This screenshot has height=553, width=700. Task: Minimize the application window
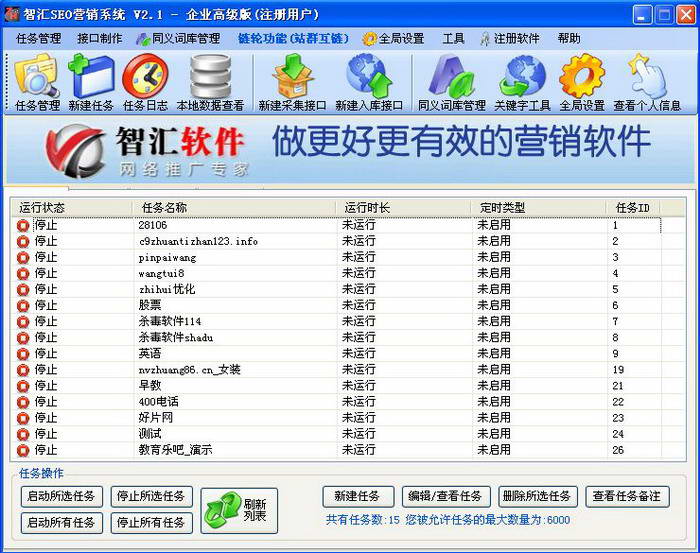pyautogui.click(x=642, y=15)
